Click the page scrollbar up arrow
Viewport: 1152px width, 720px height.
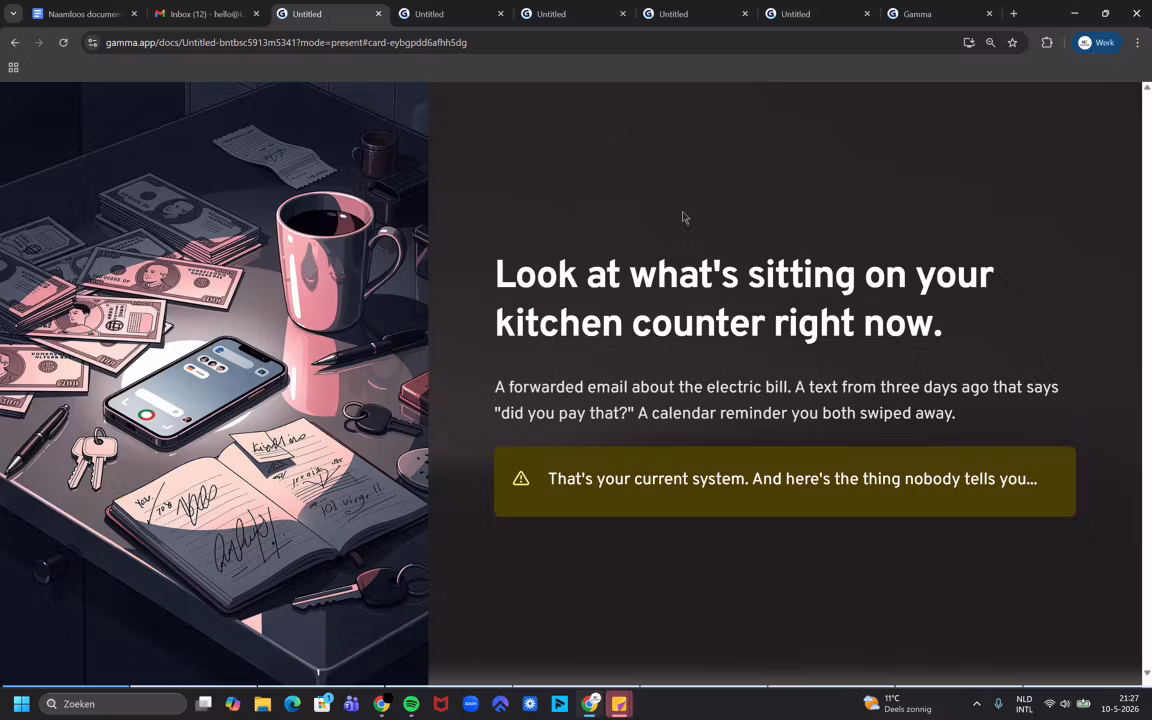click(x=1147, y=87)
